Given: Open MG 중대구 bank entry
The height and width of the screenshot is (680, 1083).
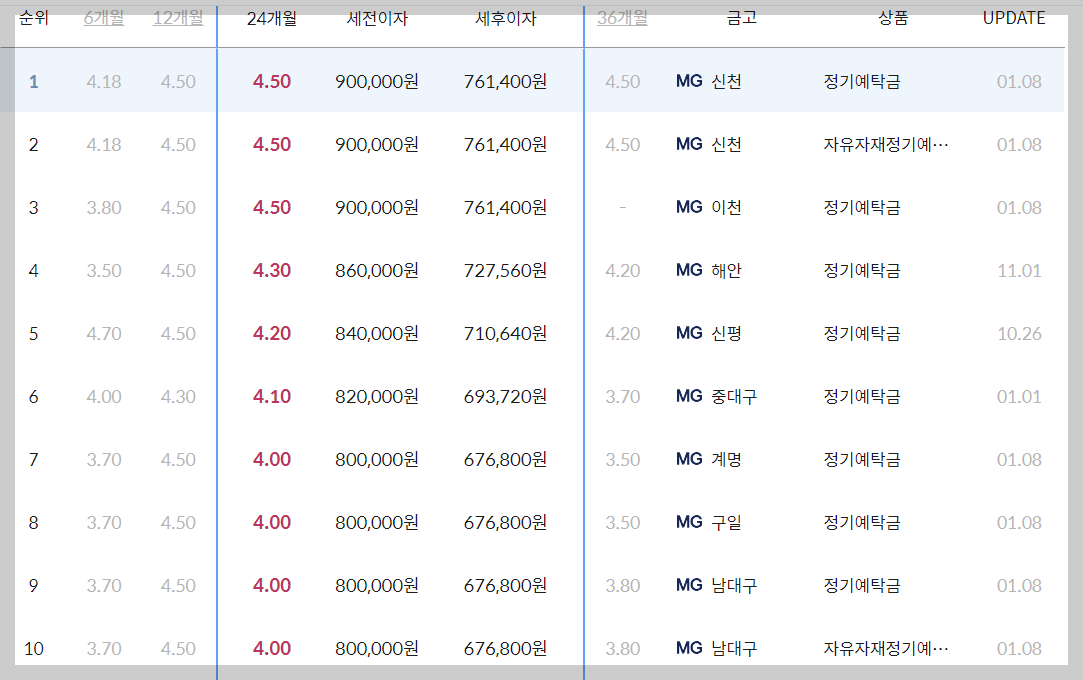Looking at the screenshot, I should (x=716, y=396).
